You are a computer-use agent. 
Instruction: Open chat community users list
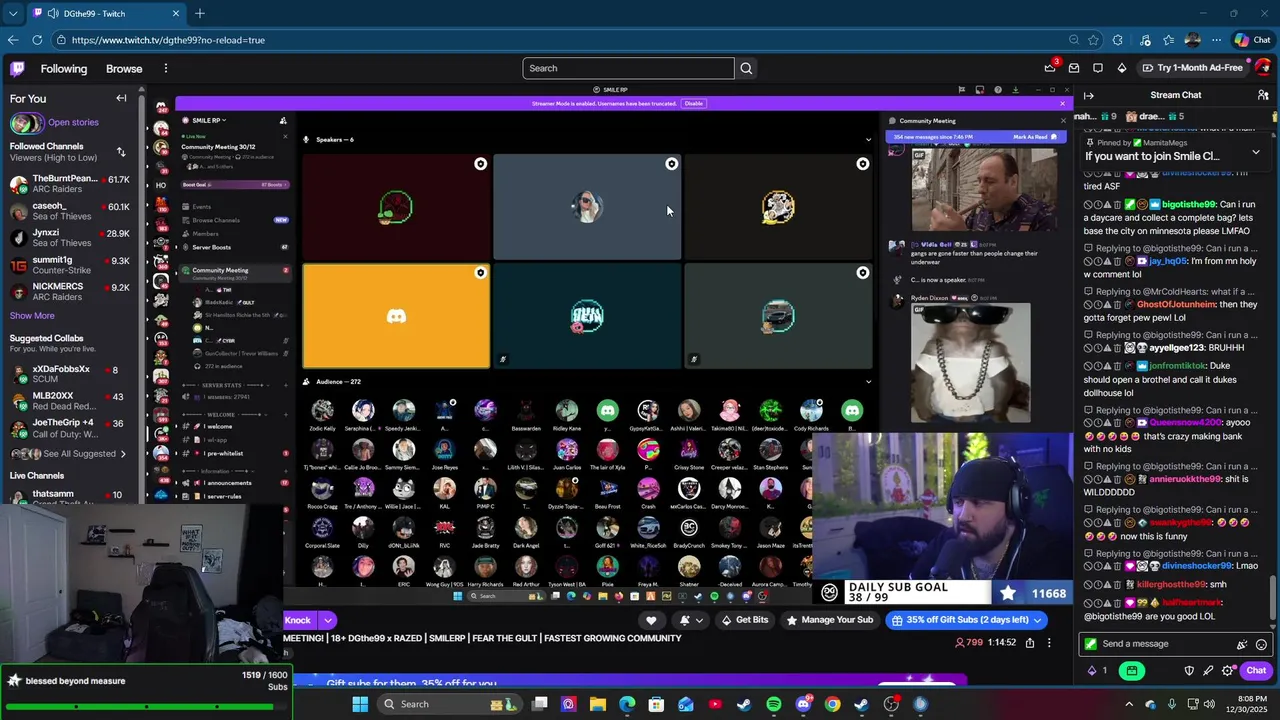pyautogui.click(x=1263, y=96)
